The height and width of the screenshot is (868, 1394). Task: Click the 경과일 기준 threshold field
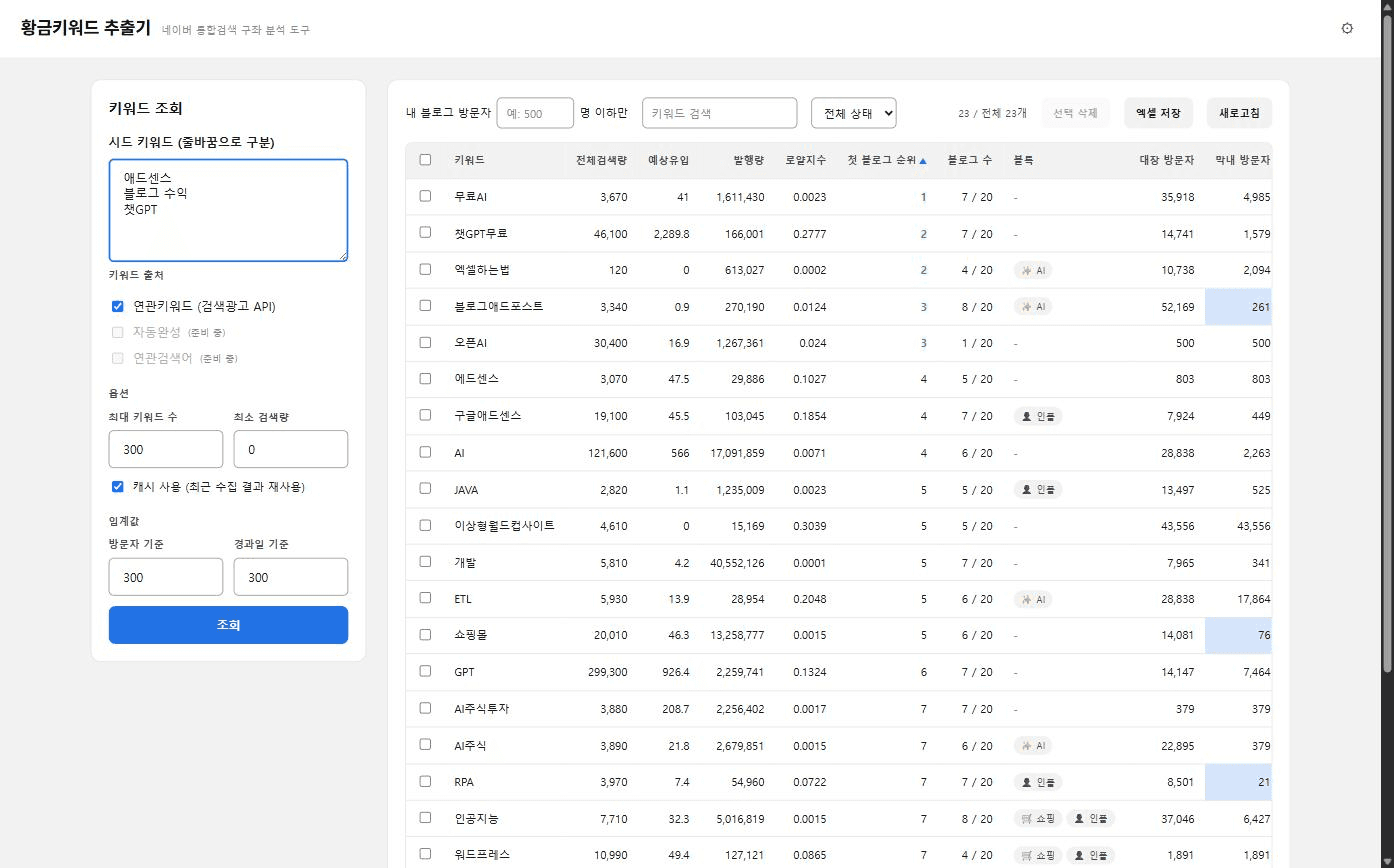coord(291,577)
